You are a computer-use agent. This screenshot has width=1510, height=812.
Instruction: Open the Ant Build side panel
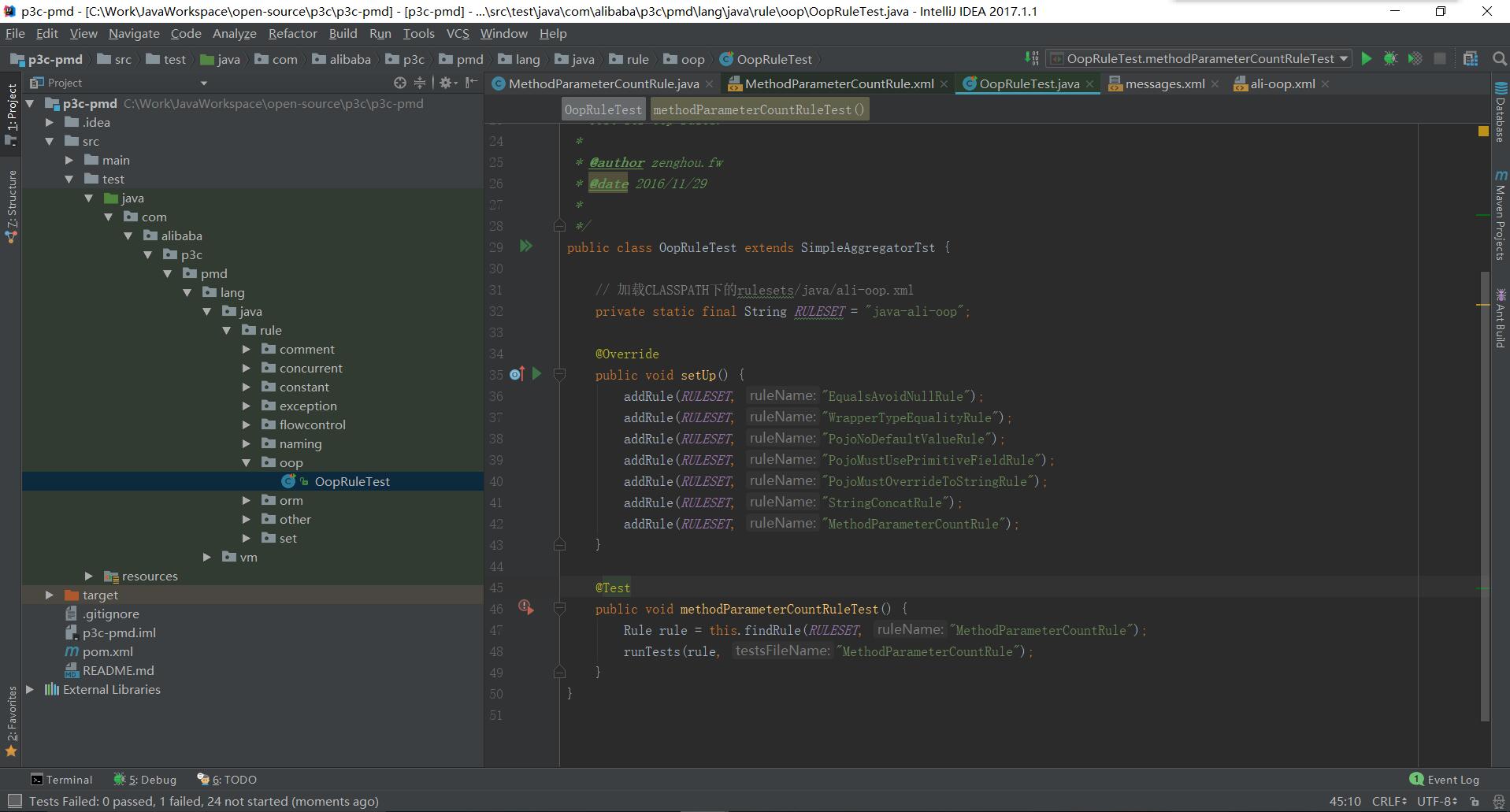[x=1501, y=318]
